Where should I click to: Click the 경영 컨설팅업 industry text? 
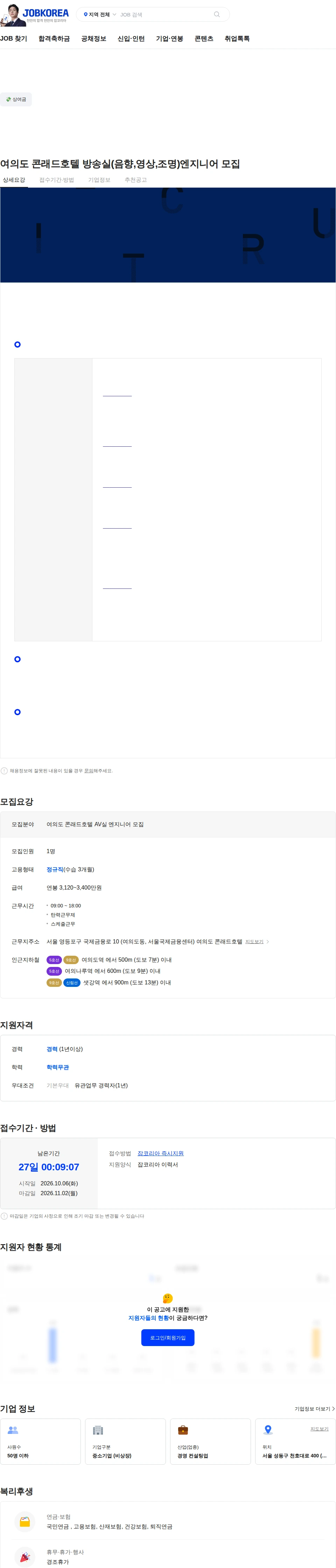[x=193, y=1456]
